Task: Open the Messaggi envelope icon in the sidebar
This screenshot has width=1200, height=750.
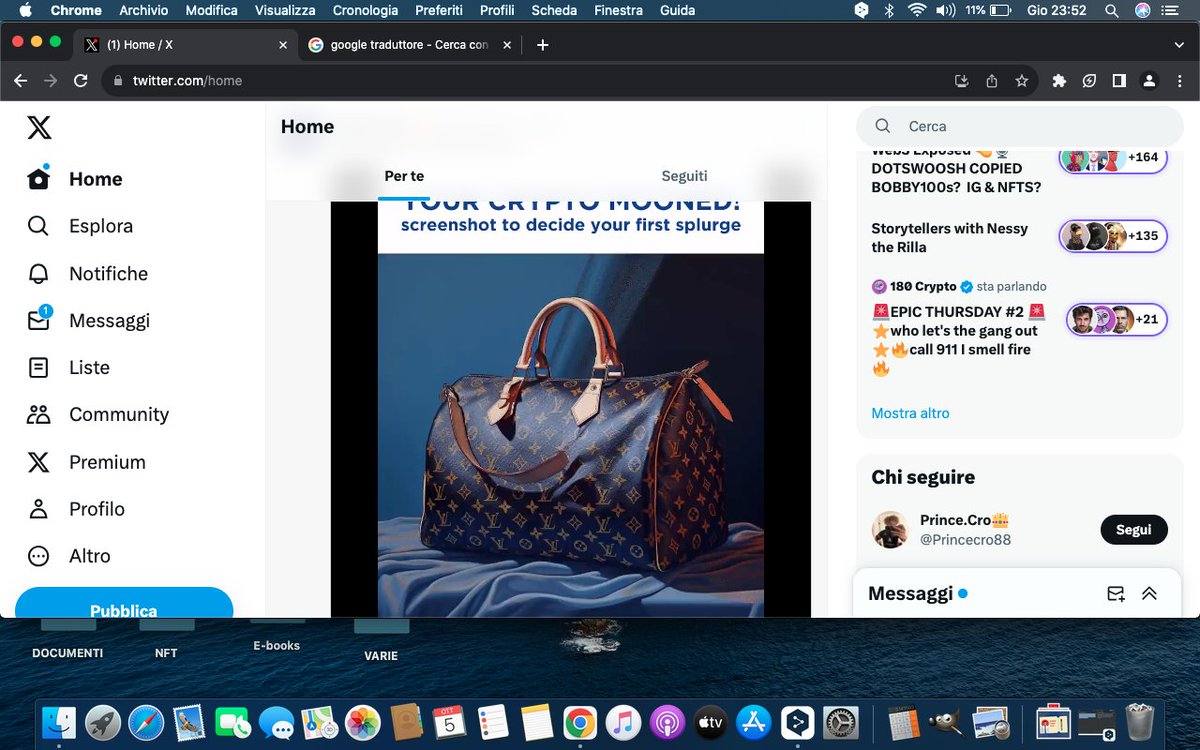Action: pyautogui.click(x=38, y=321)
